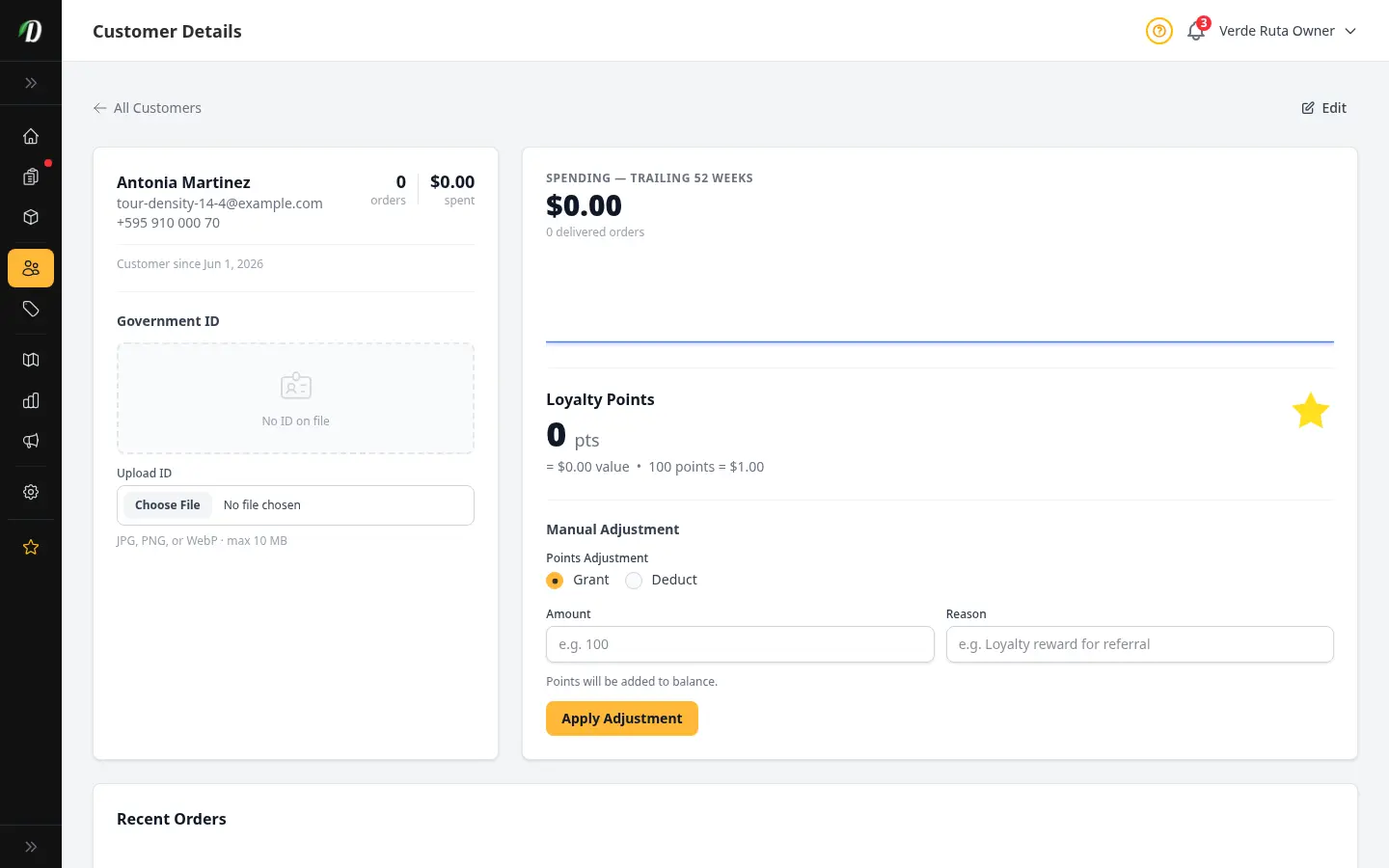Go back to All Customers
The width and height of the screenshot is (1389, 868).
pyautogui.click(x=148, y=108)
